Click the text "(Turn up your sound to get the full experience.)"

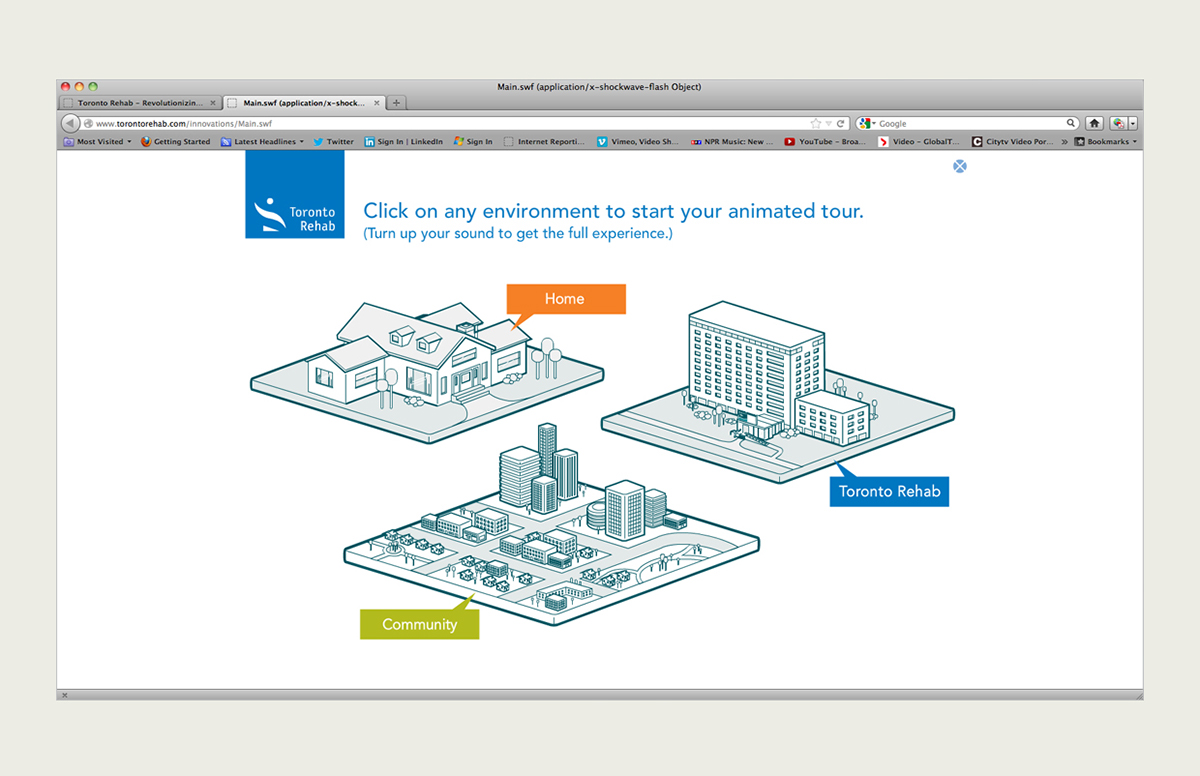(x=518, y=234)
